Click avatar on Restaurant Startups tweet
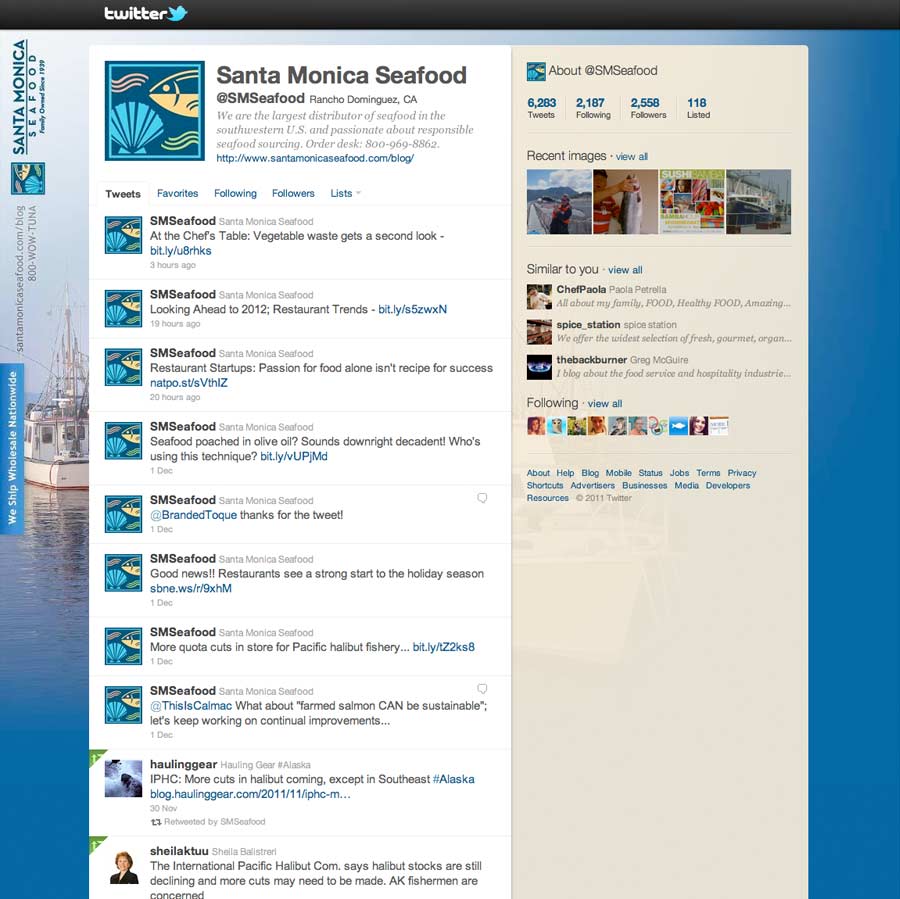Screen dimensions: 900x899 tap(123, 367)
